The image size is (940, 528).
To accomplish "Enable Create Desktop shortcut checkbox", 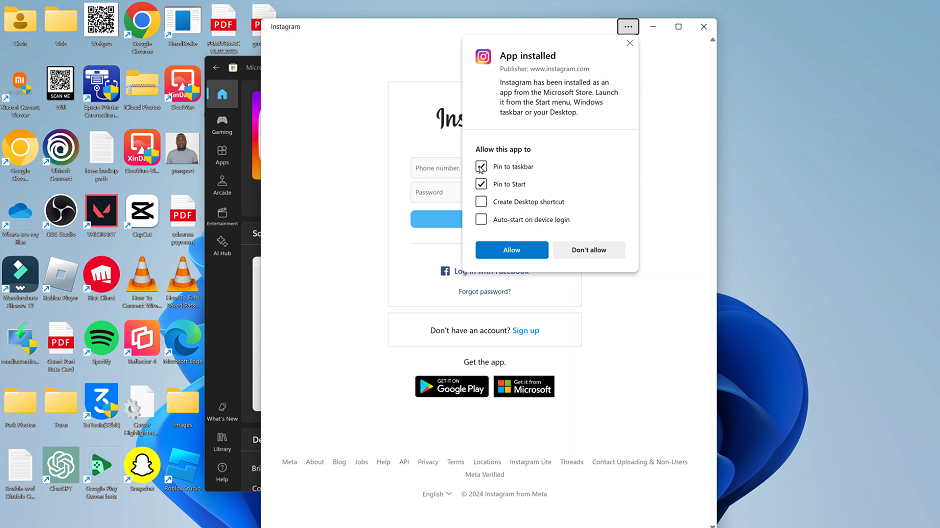I will 481,201.
